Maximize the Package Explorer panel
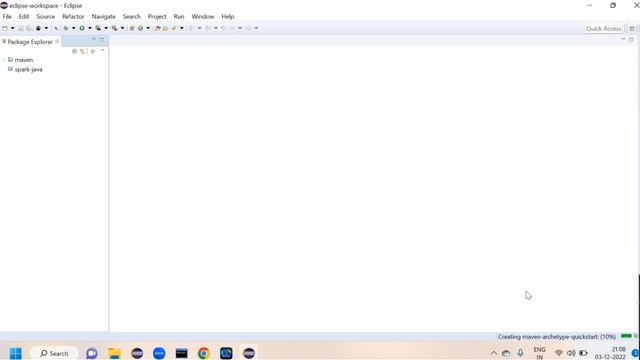Screen dimensions: 640x360 [x=102, y=40]
